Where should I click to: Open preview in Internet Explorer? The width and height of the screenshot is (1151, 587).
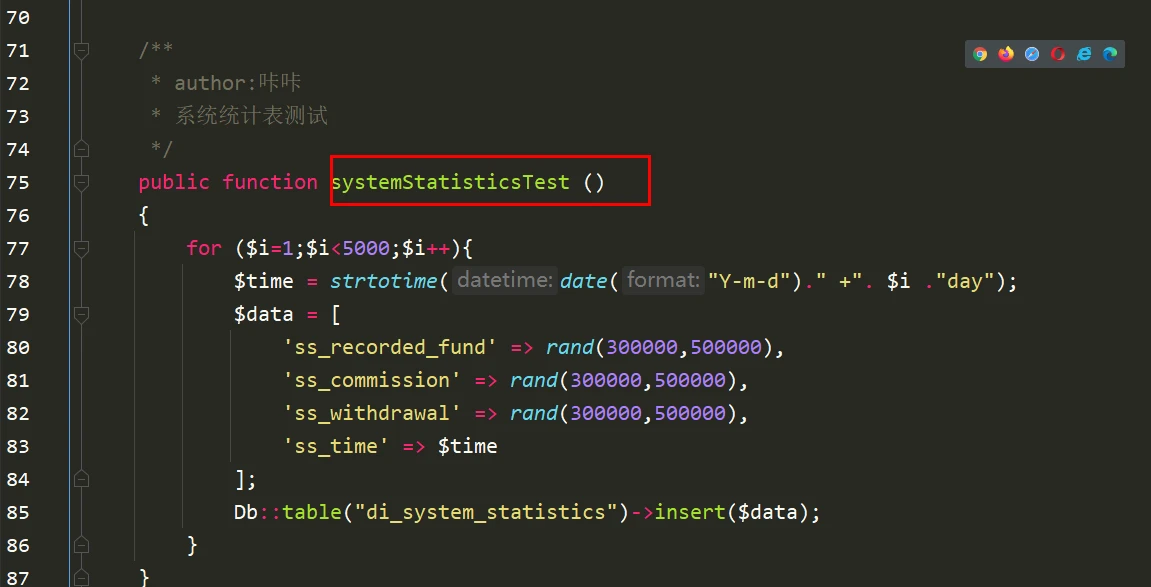pyautogui.click(x=1084, y=54)
